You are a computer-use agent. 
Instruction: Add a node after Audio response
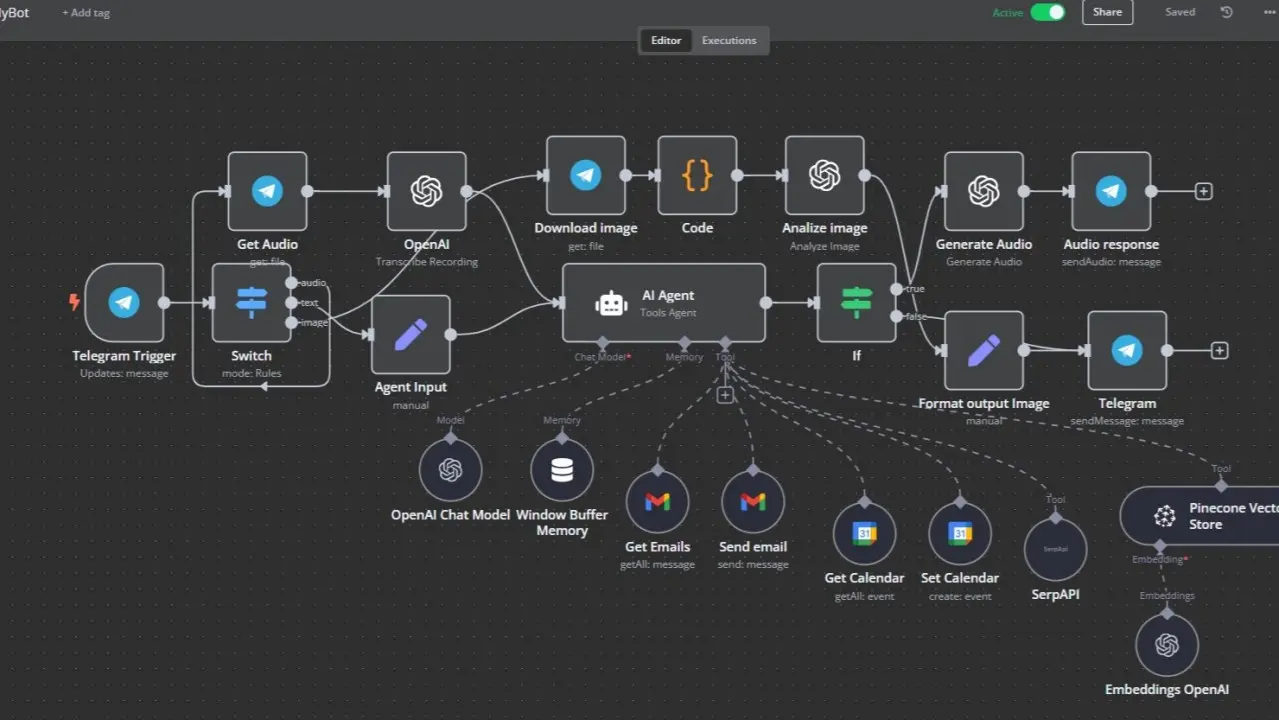[x=1204, y=191]
